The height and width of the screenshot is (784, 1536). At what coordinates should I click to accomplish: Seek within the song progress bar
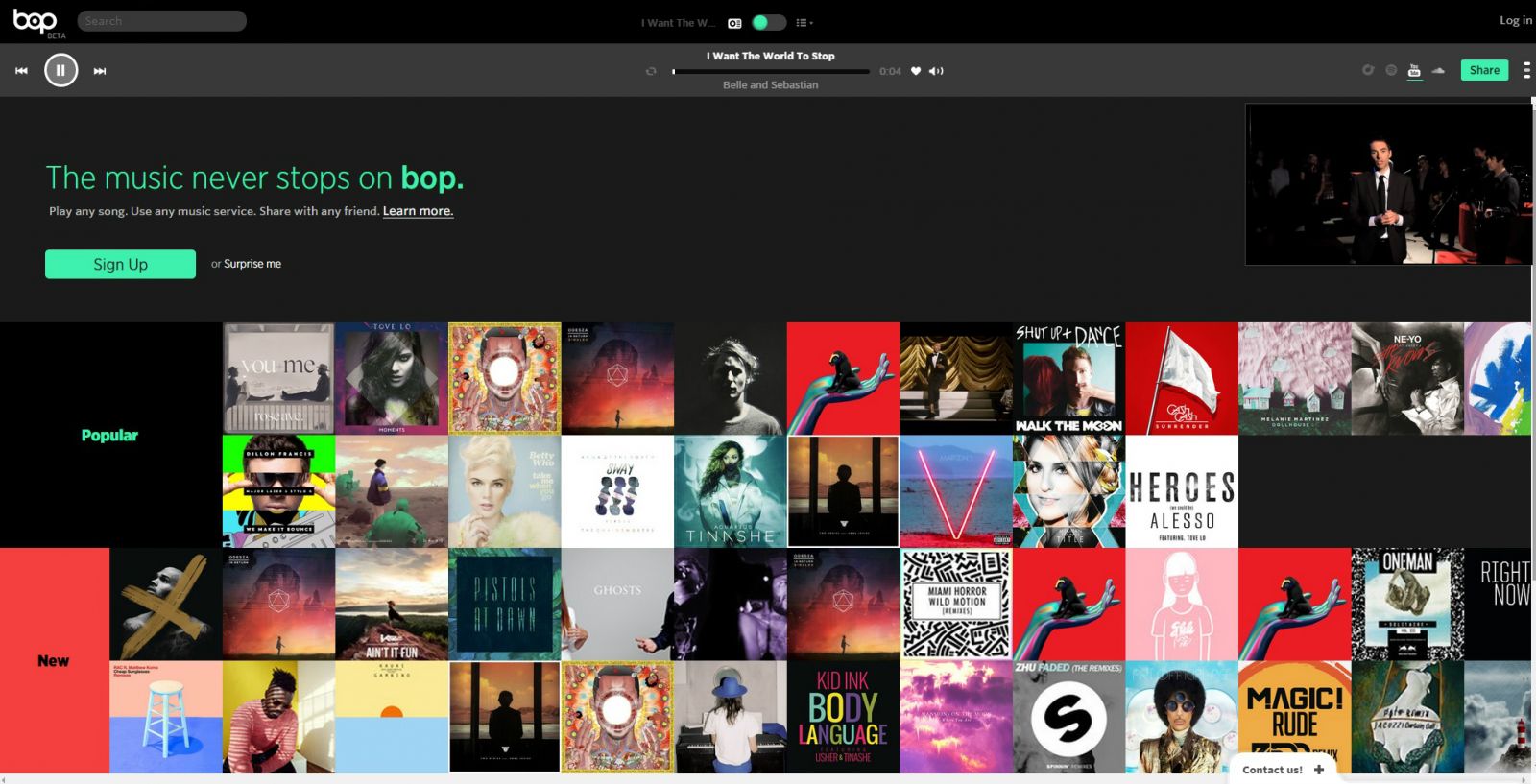771,71
